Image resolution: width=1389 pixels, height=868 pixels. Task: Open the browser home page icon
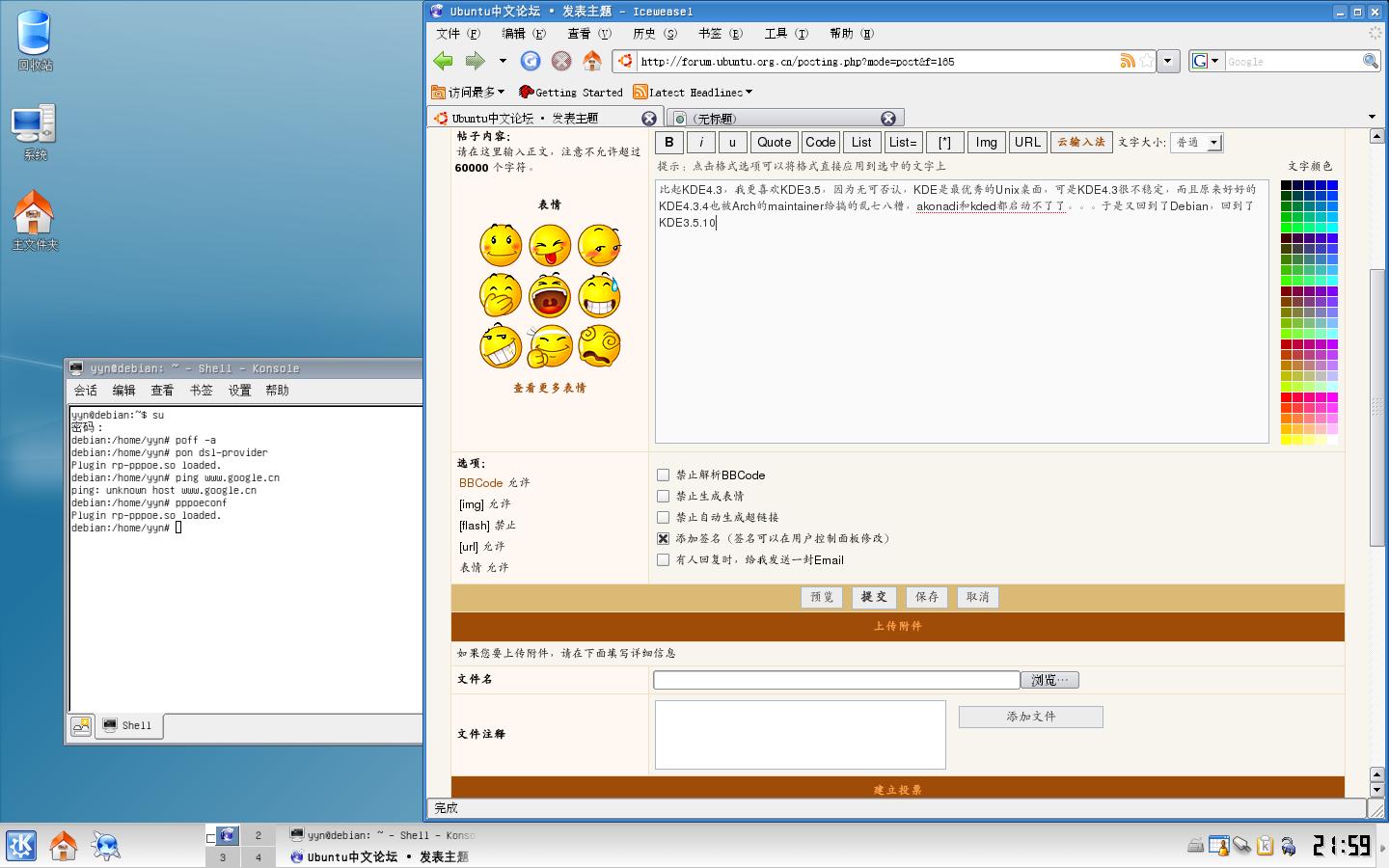(592, 61)
